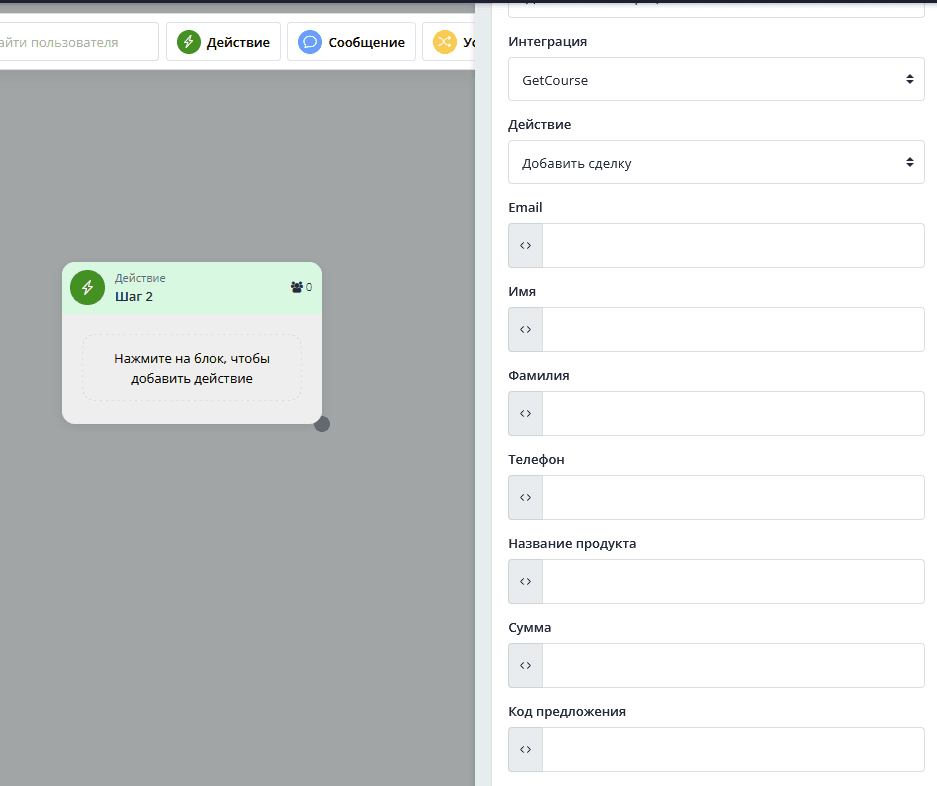Expand the Действие dropdown with Добавить сделку

[715, 162]
